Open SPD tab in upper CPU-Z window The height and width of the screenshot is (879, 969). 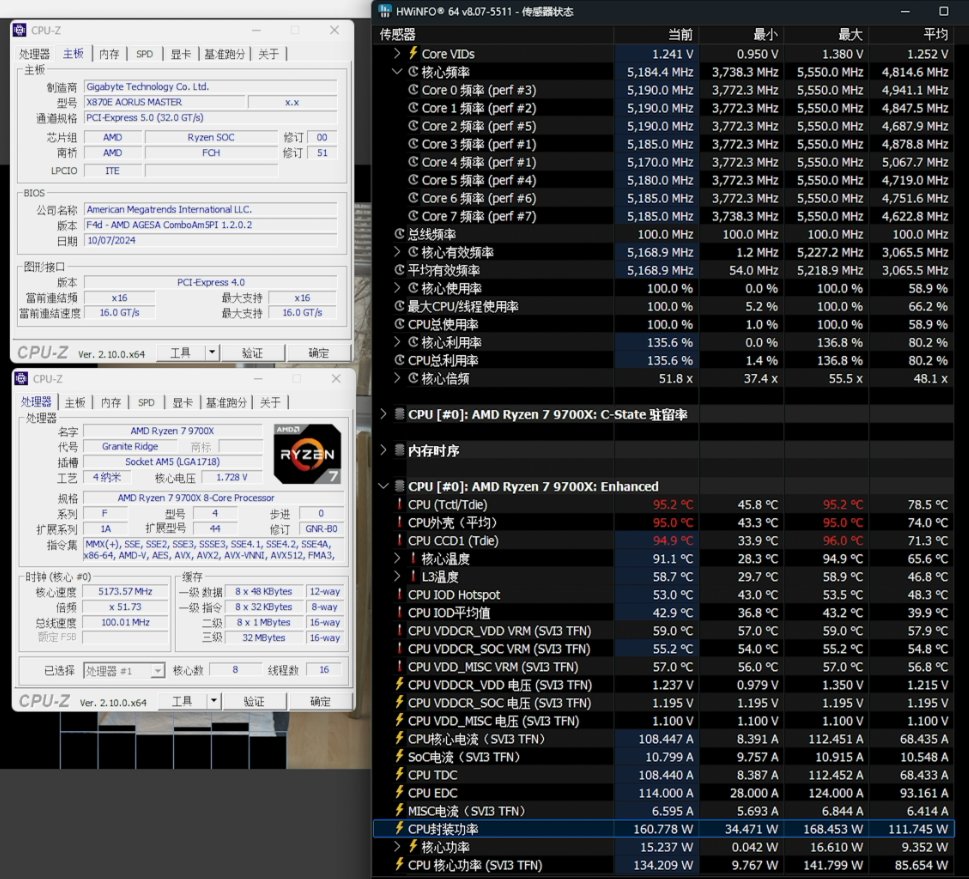pos(145,54)
